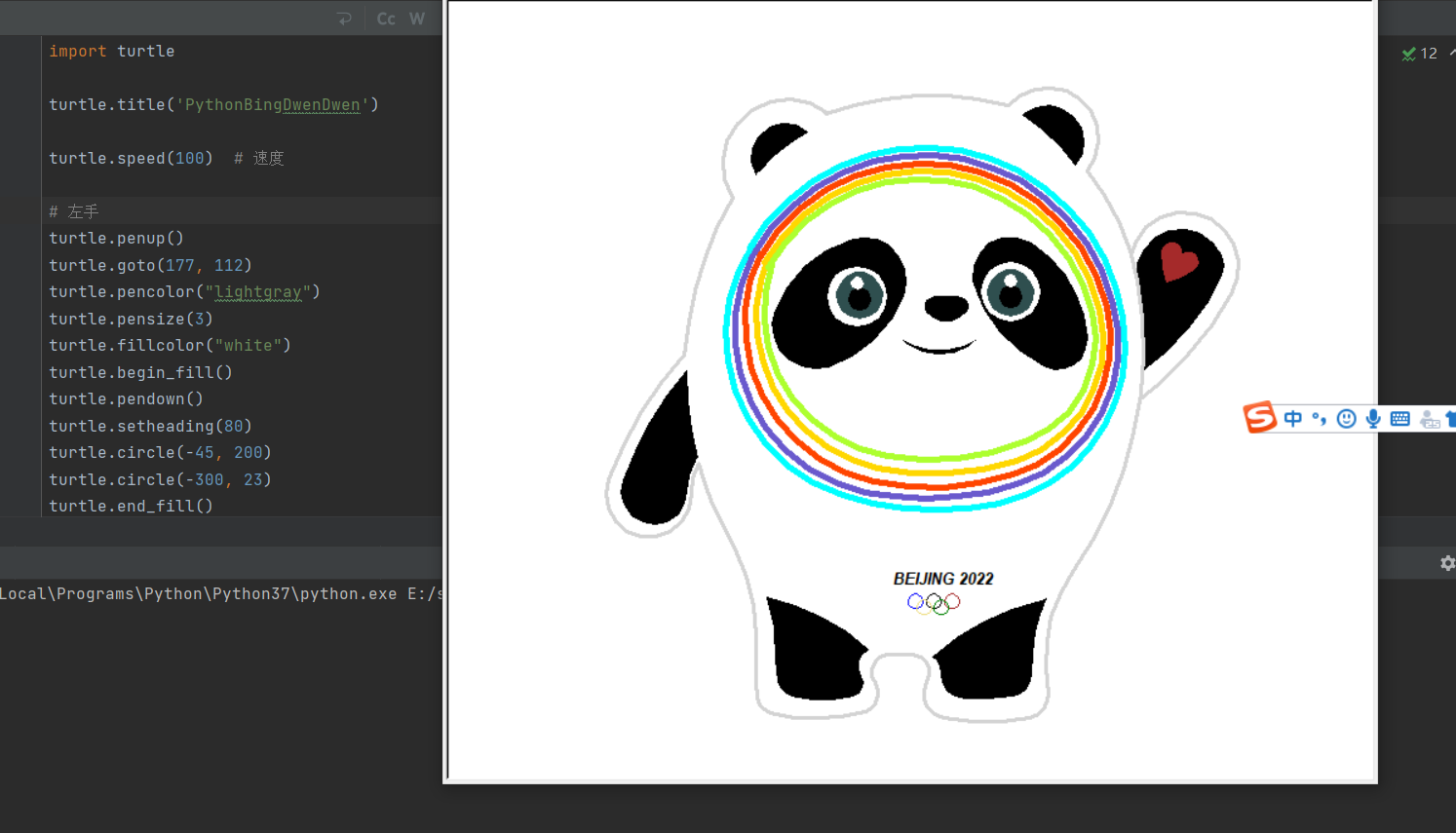Click the turtle.pencolor("lightgray") line
This screenshot has width=1456, height=833.
click(x=184, y=291)
